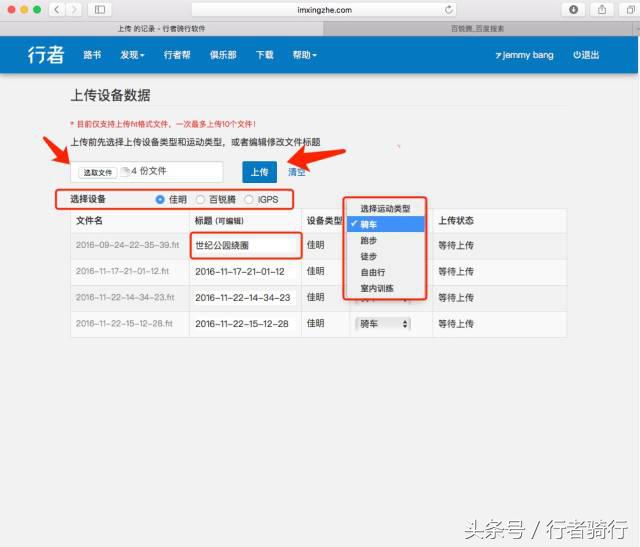Switch to the 上传的记录 browser tab
This screenshot has width=640, height=547.
[x=162, y=29]
